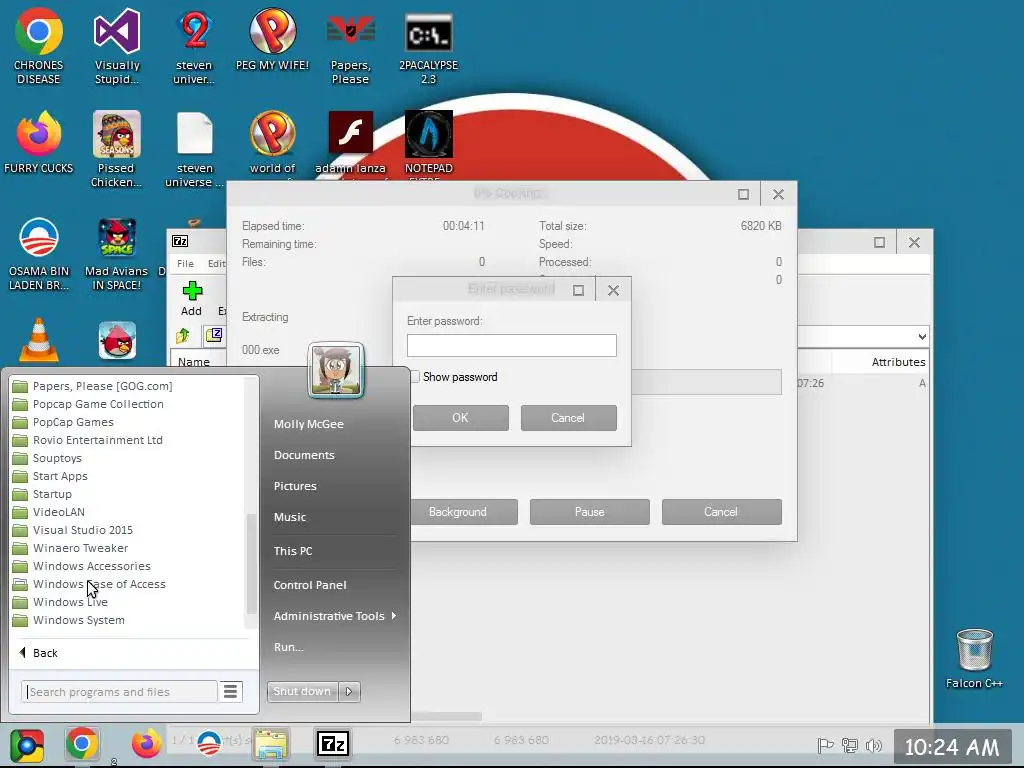Screen dimensions: 1024x768
Task: Open Documents from the Start menu
Action: point(304,455)
